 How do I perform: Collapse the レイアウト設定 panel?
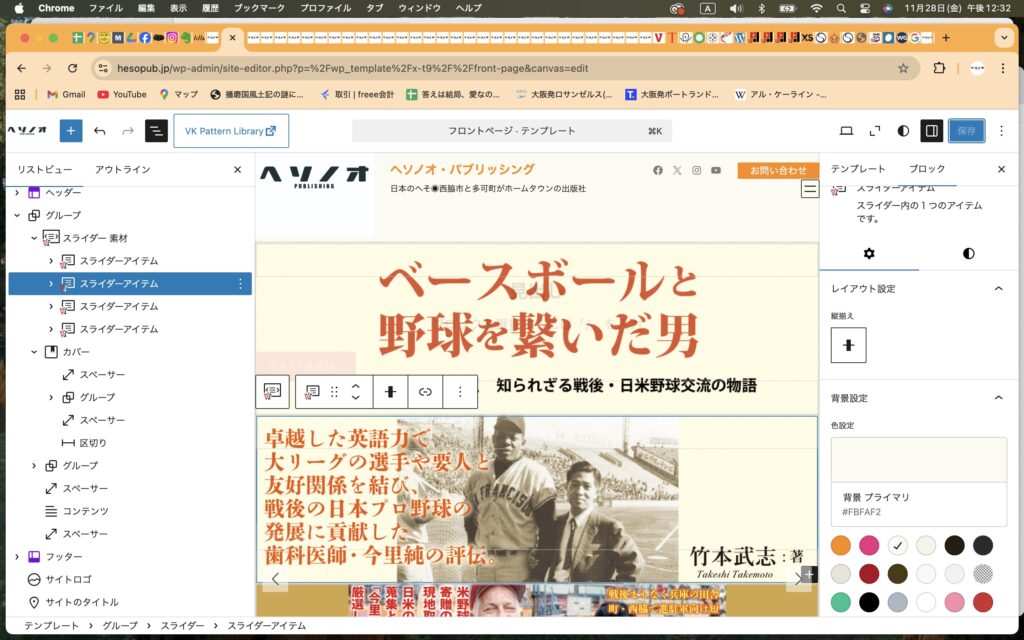coord(997,289)
